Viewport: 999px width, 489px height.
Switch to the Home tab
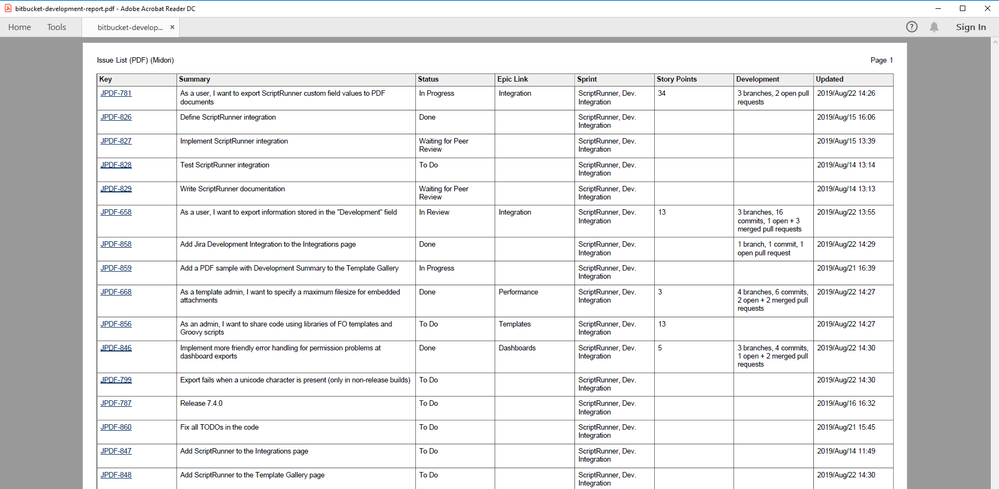click(x=19, y=27)
